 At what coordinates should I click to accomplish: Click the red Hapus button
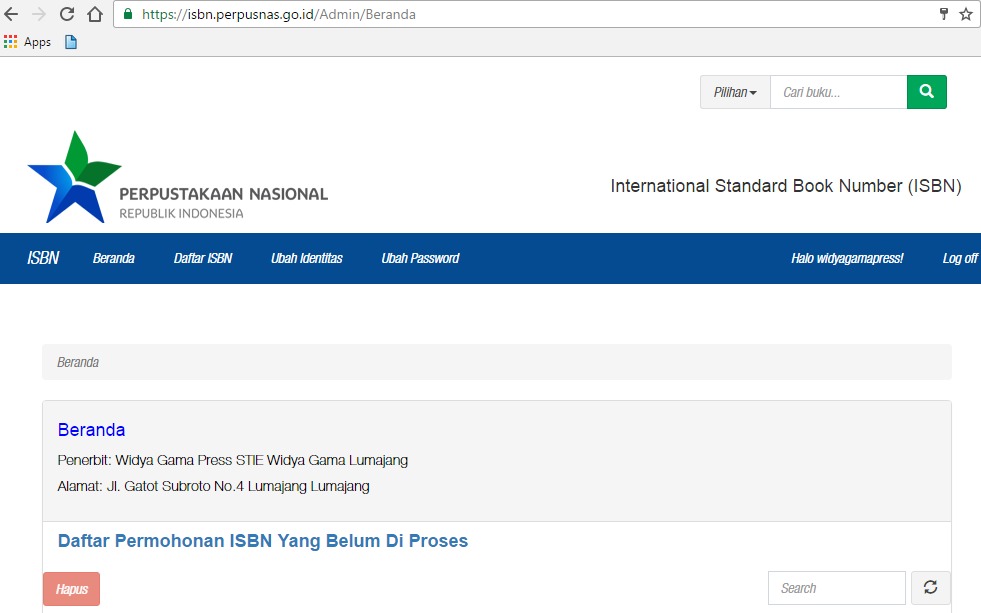point(71,589)
